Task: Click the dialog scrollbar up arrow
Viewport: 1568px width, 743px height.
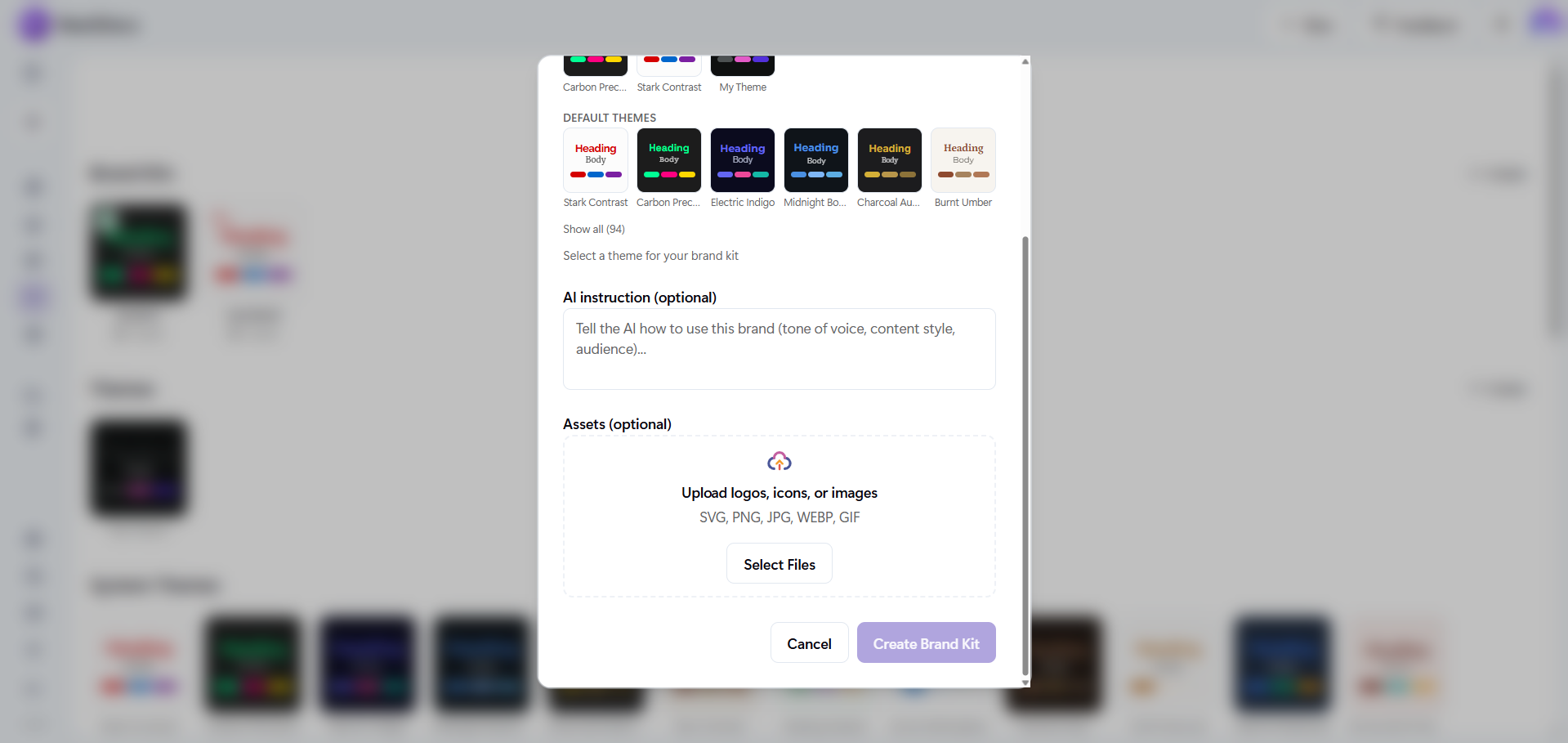Action: (x=1025, y=61)
